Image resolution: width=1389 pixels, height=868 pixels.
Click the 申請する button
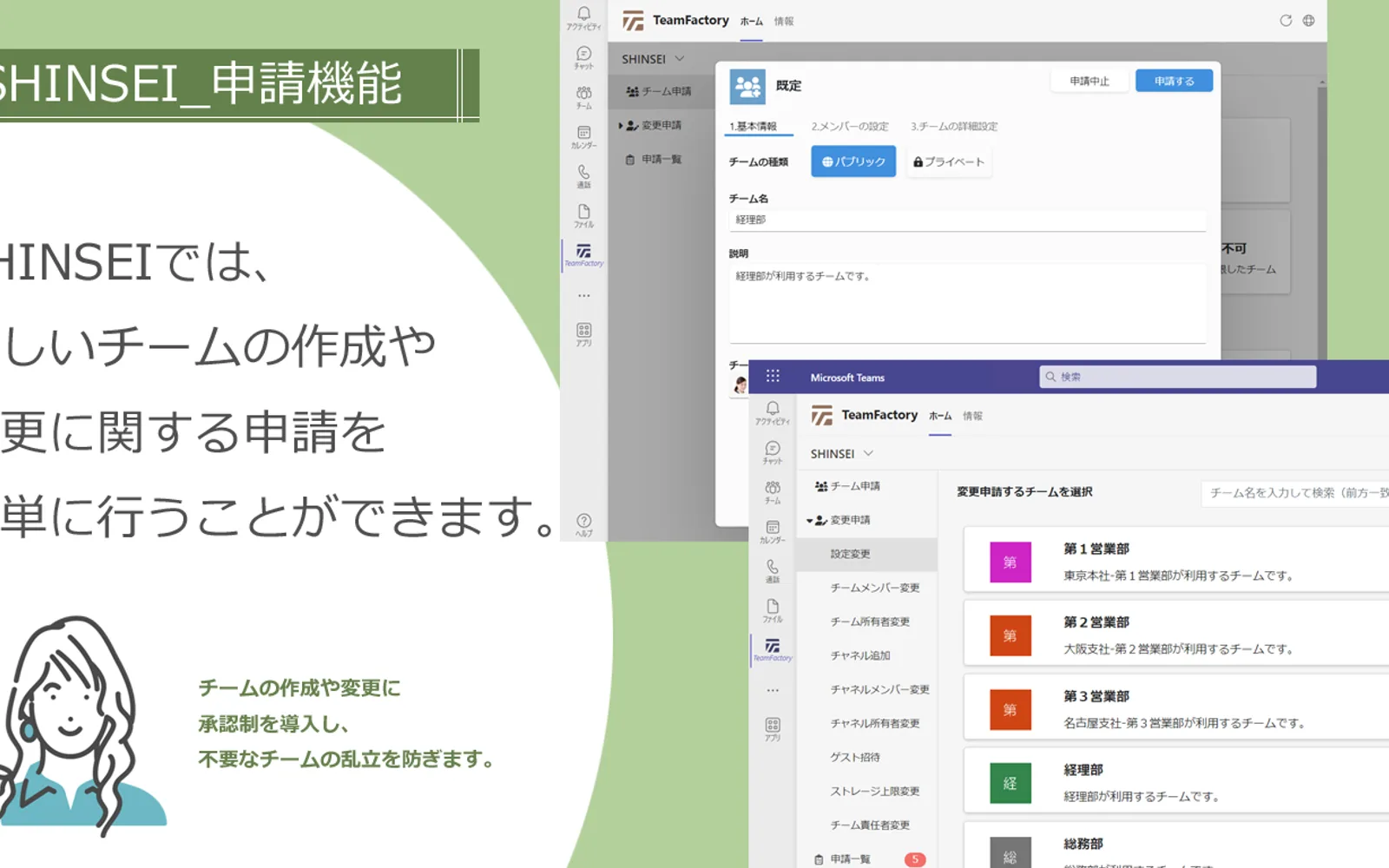(x=1174, y=81)
